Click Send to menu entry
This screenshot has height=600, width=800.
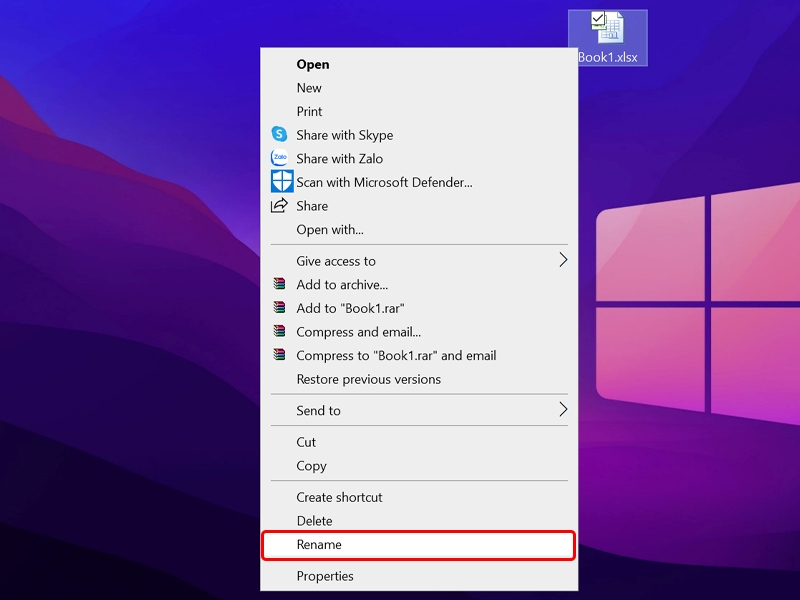pyautogui.click(x=419, y=410)
